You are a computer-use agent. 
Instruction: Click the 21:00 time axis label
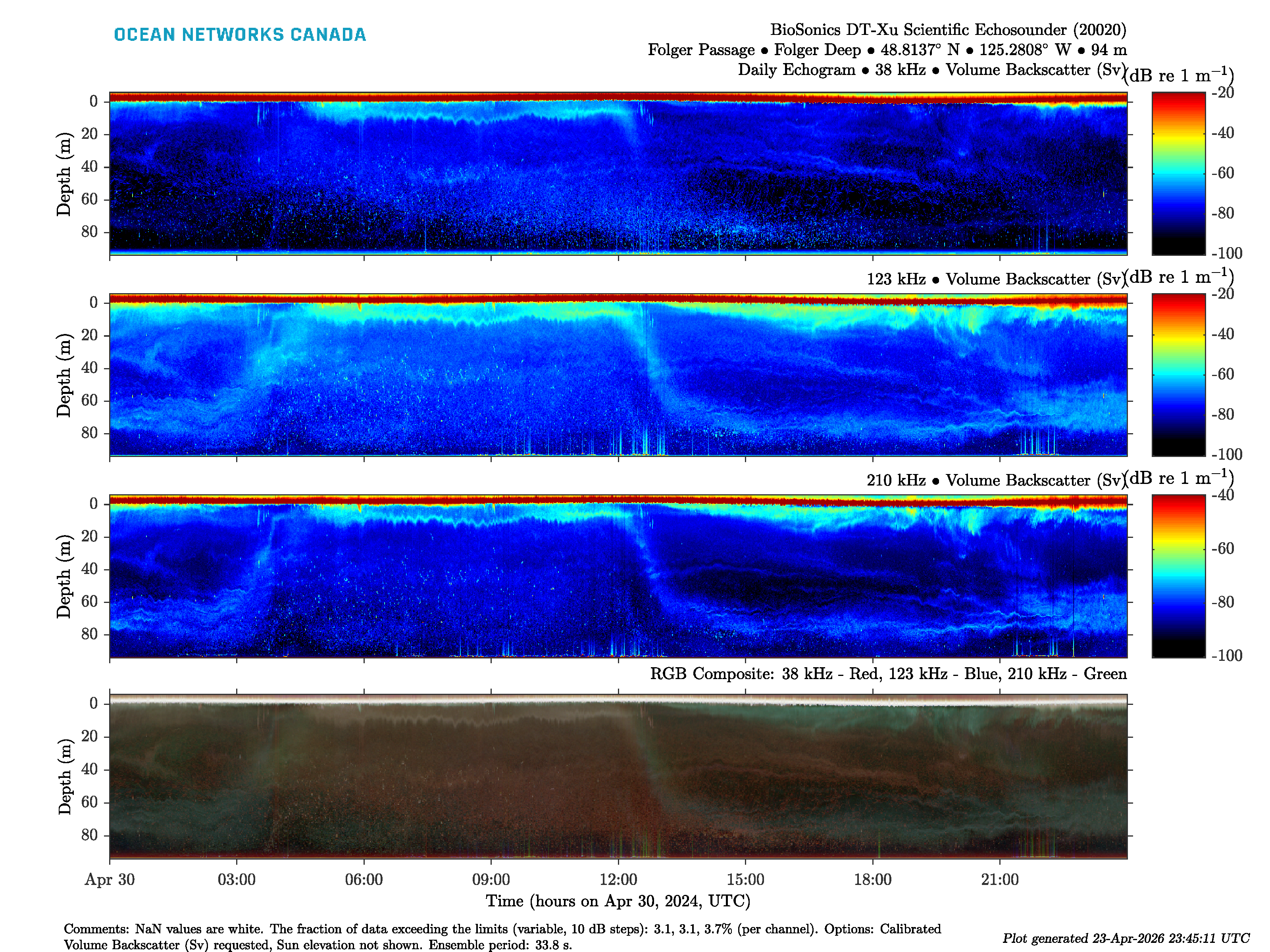click(x=1000, y=879)
